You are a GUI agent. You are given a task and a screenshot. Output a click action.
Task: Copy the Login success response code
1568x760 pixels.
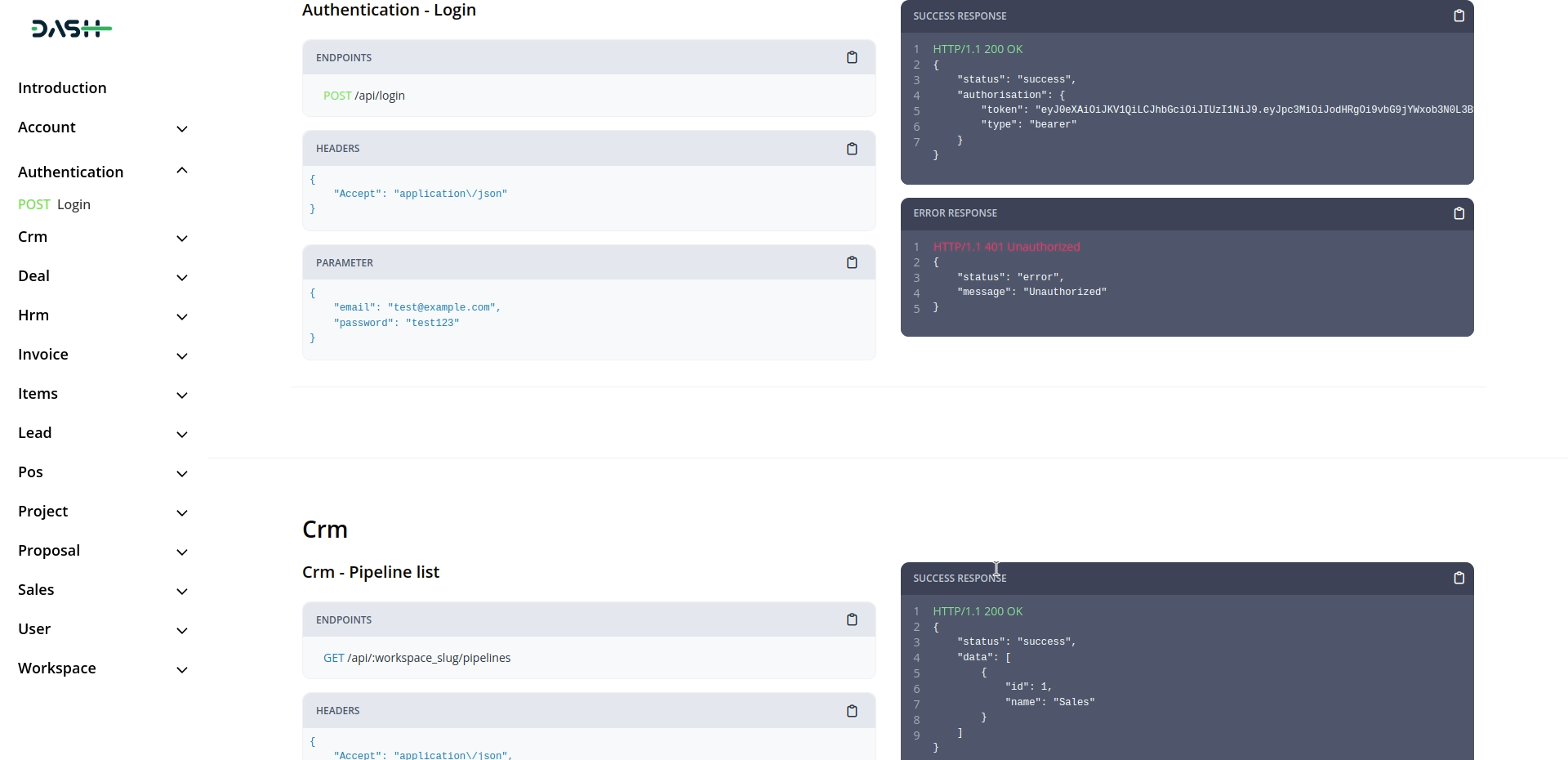click(1459, 16)
